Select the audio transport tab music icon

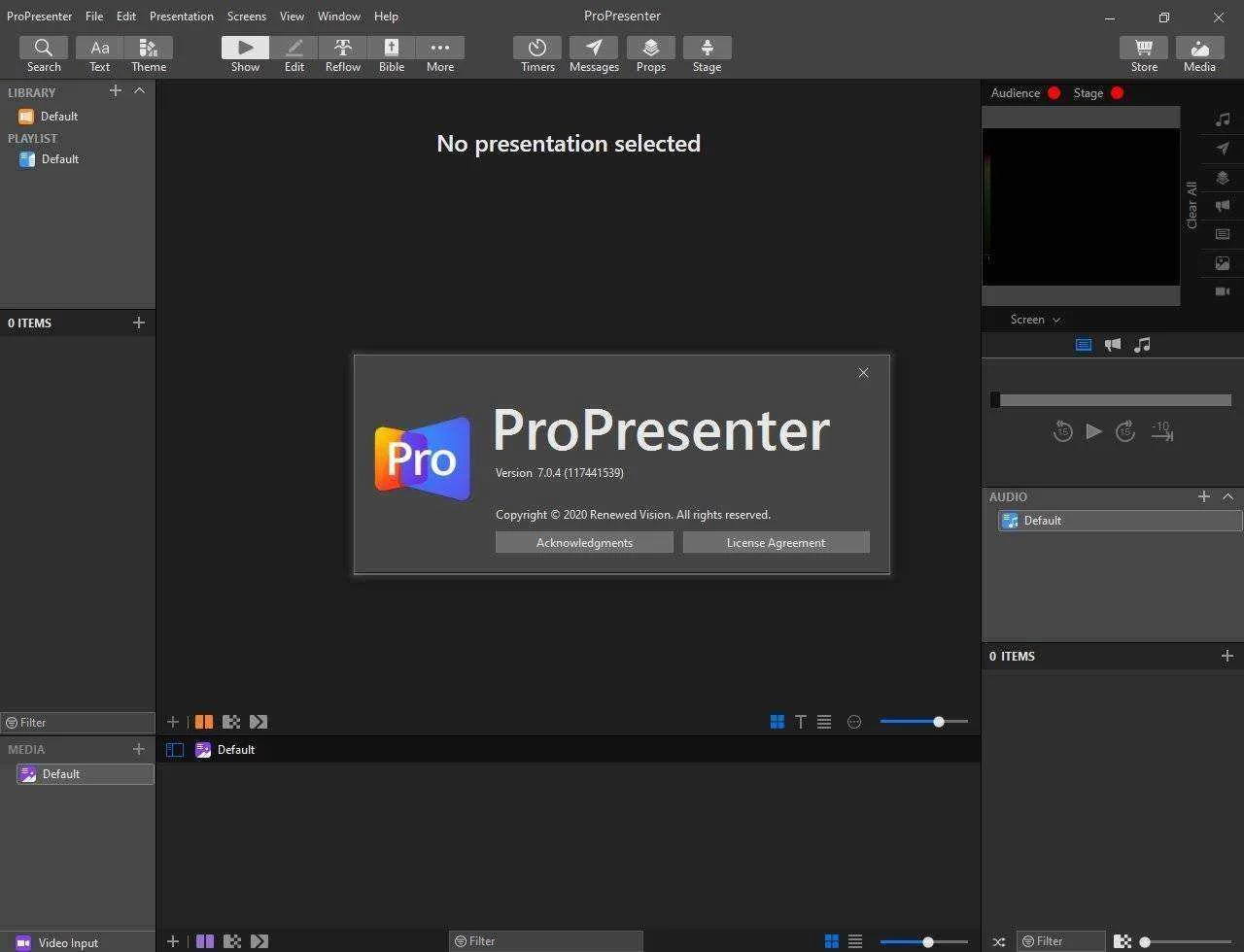(x=1143, y=345)
